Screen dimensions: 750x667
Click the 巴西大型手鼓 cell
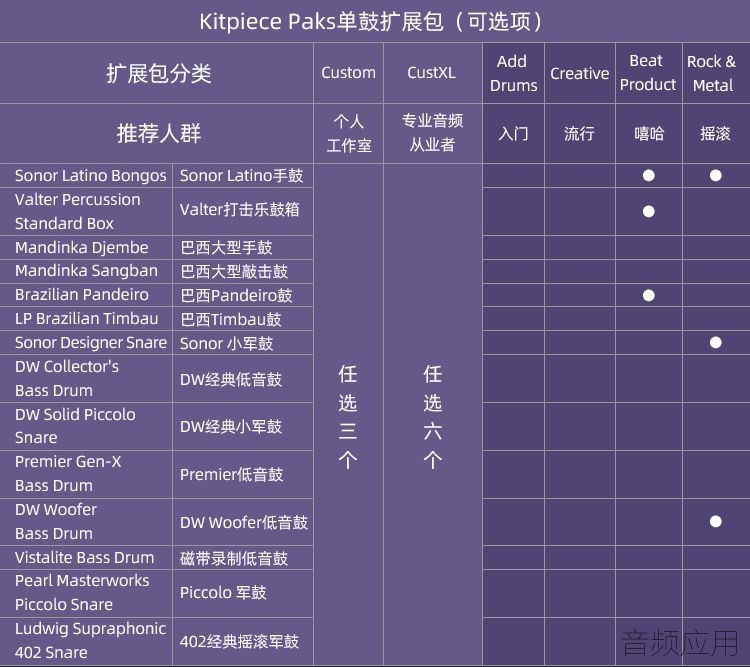242,247
